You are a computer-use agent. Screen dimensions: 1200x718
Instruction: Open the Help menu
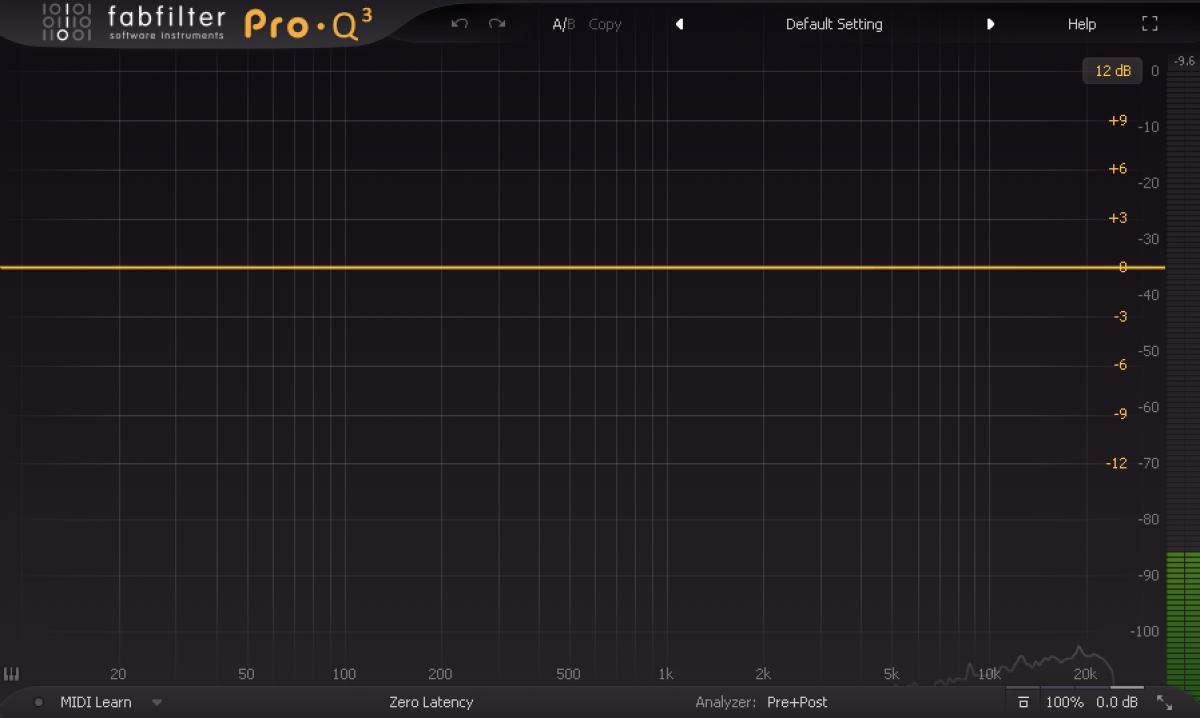[x=1081, y=24]
